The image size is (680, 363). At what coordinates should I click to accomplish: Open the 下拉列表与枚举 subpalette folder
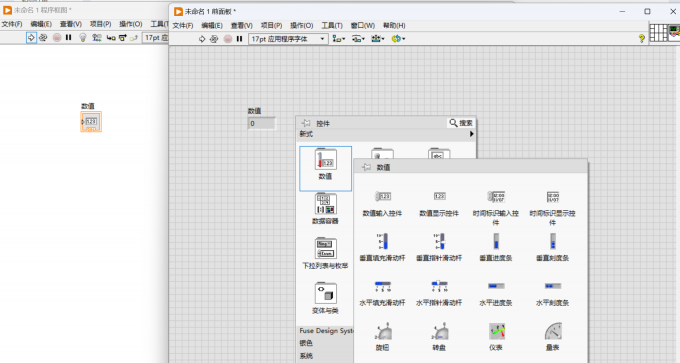pos(325,254)
